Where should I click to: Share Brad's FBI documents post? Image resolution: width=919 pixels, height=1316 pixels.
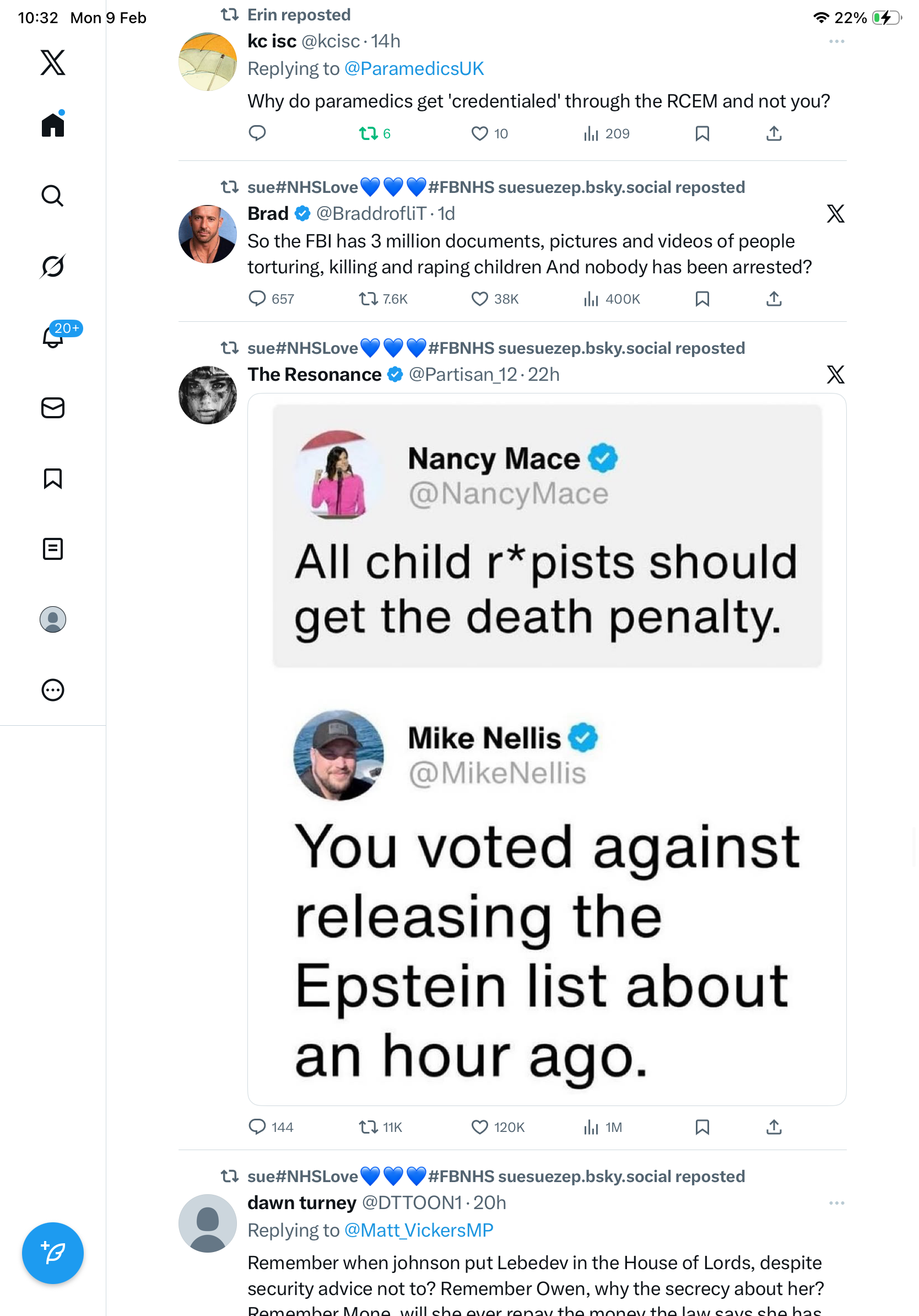(x=774, y=299)
